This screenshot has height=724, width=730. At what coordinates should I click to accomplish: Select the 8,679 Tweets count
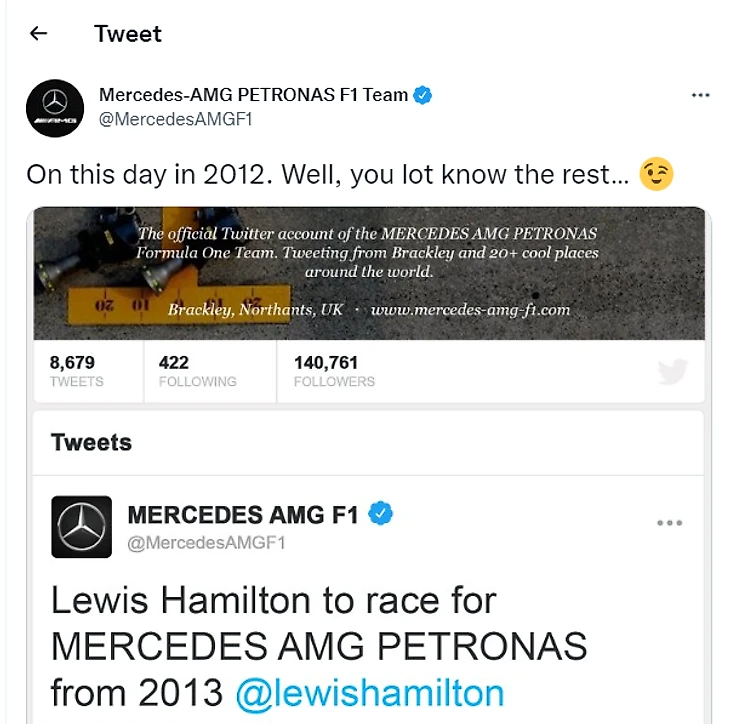click(x=75, y=371)
